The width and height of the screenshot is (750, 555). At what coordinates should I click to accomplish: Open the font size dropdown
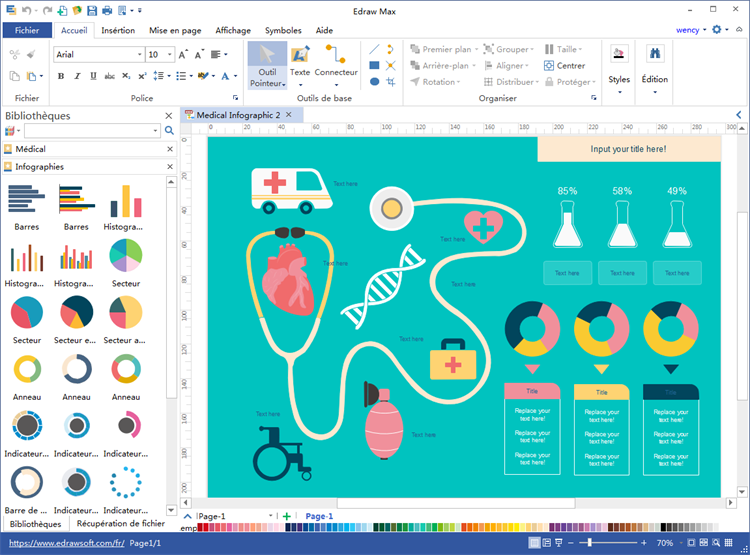[x=169, y=55]
